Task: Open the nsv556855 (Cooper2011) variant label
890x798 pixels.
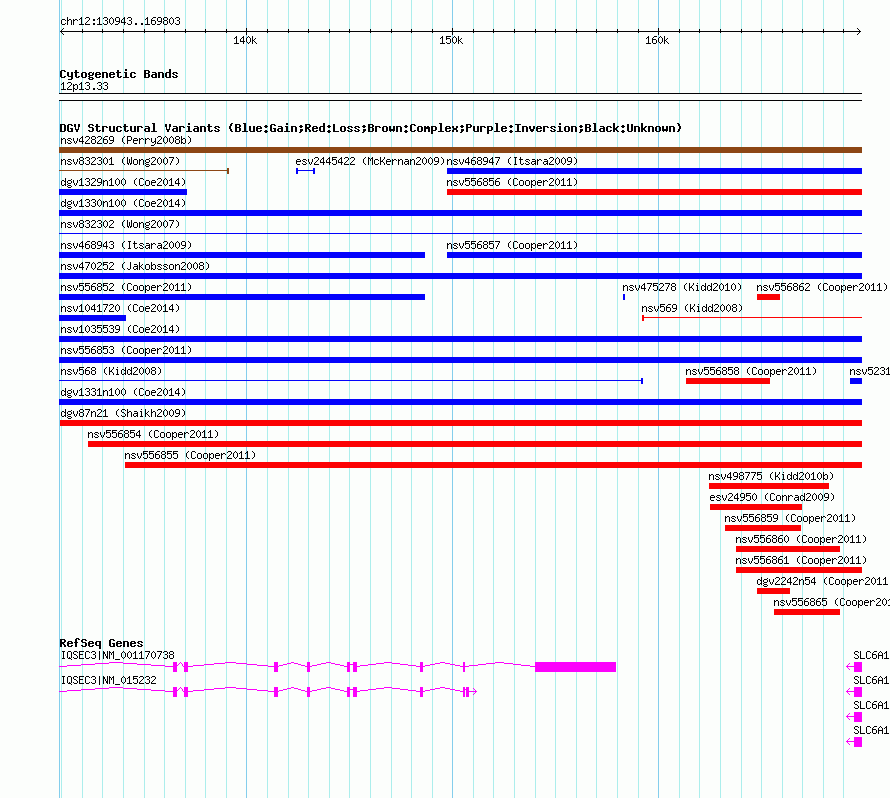Action: (x=190, y=455)
